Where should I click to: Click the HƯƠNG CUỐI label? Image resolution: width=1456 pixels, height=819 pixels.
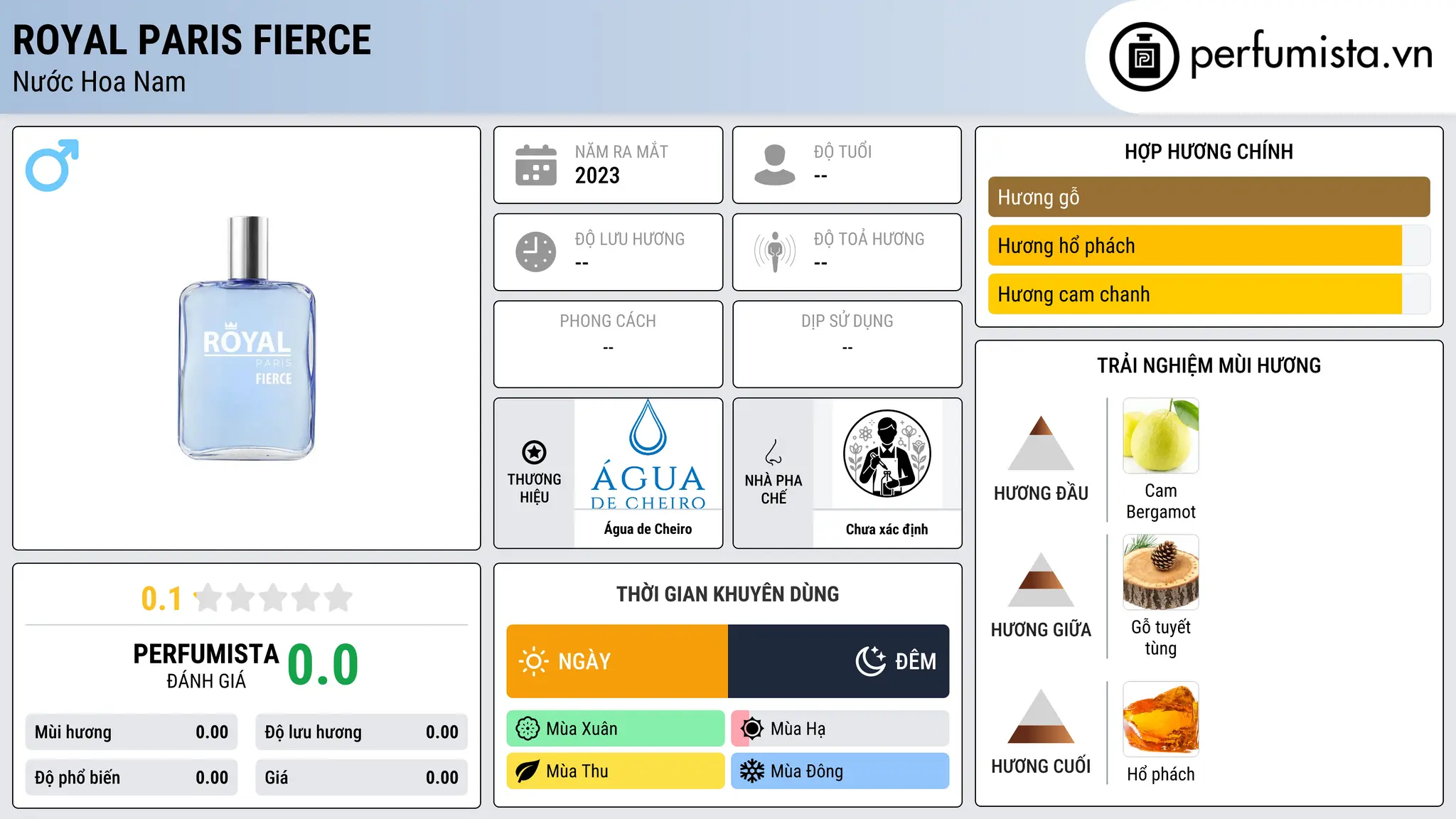pyautogui.click(x=1041, y=766)
